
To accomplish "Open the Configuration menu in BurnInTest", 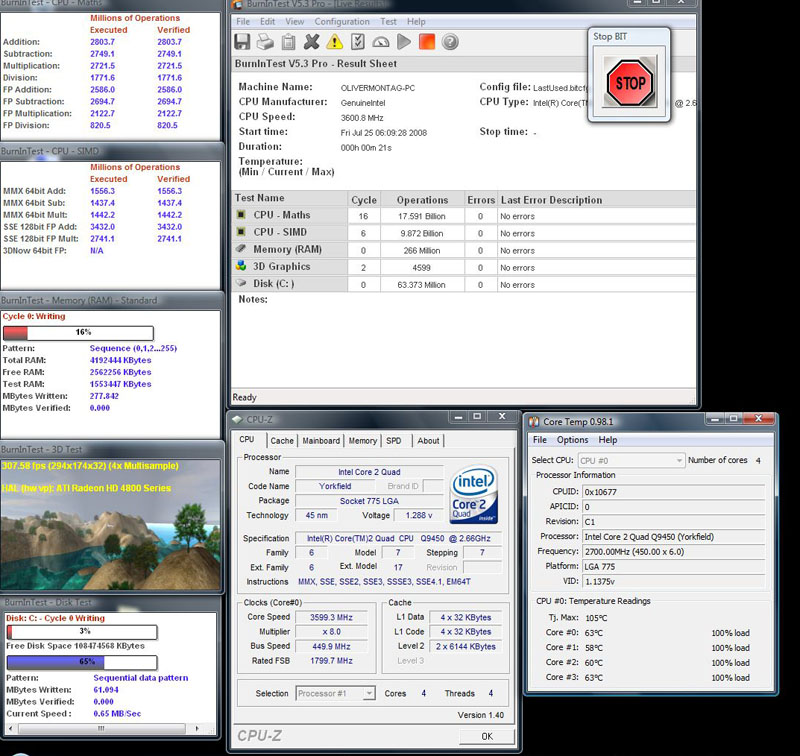I will [342, 21].
